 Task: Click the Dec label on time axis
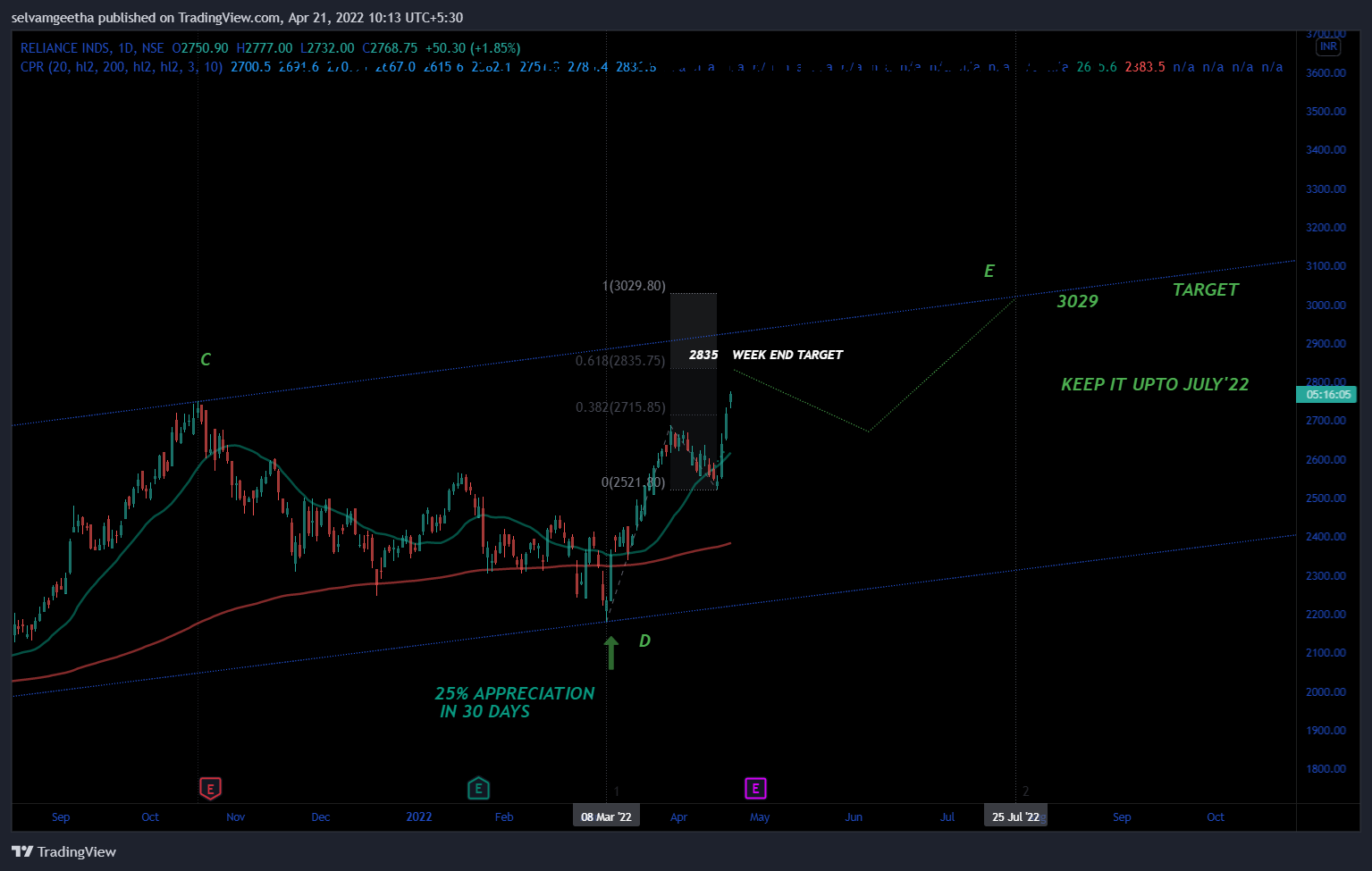pyautogui.click(x=320, y=817)
